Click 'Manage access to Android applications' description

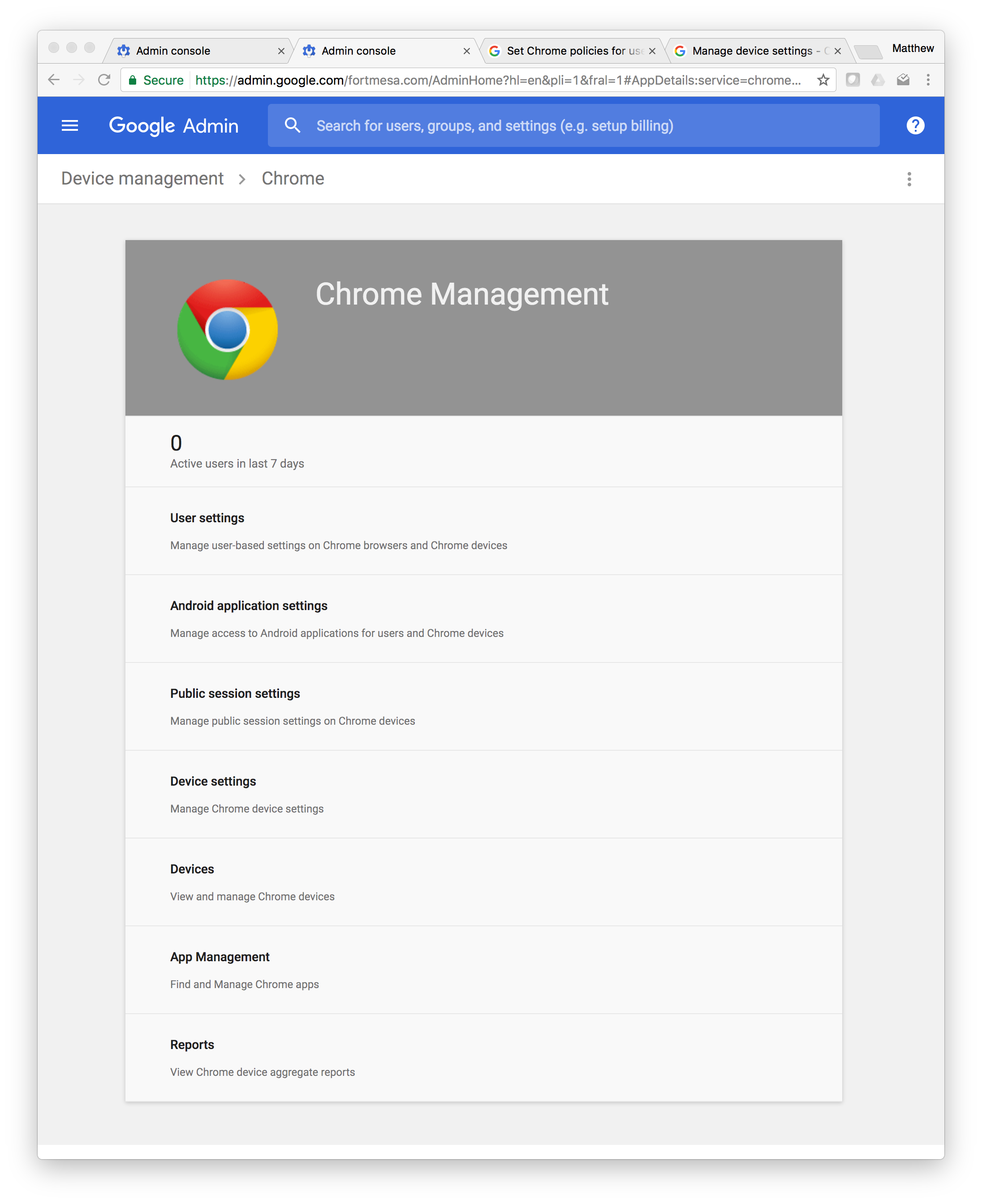tap(336, 633)
